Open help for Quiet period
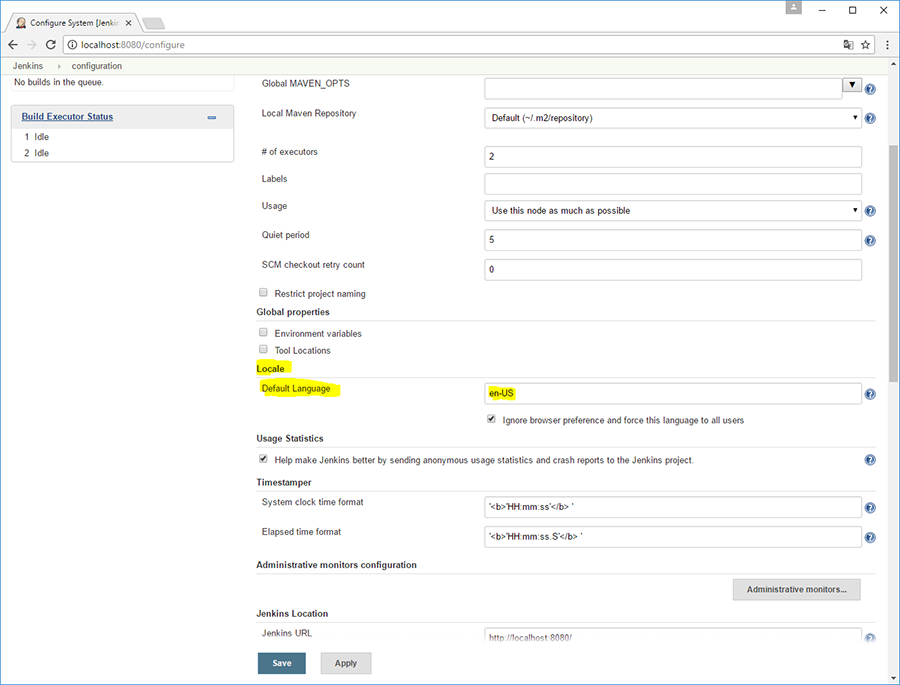Screen dimensions: 900x685 870,241
